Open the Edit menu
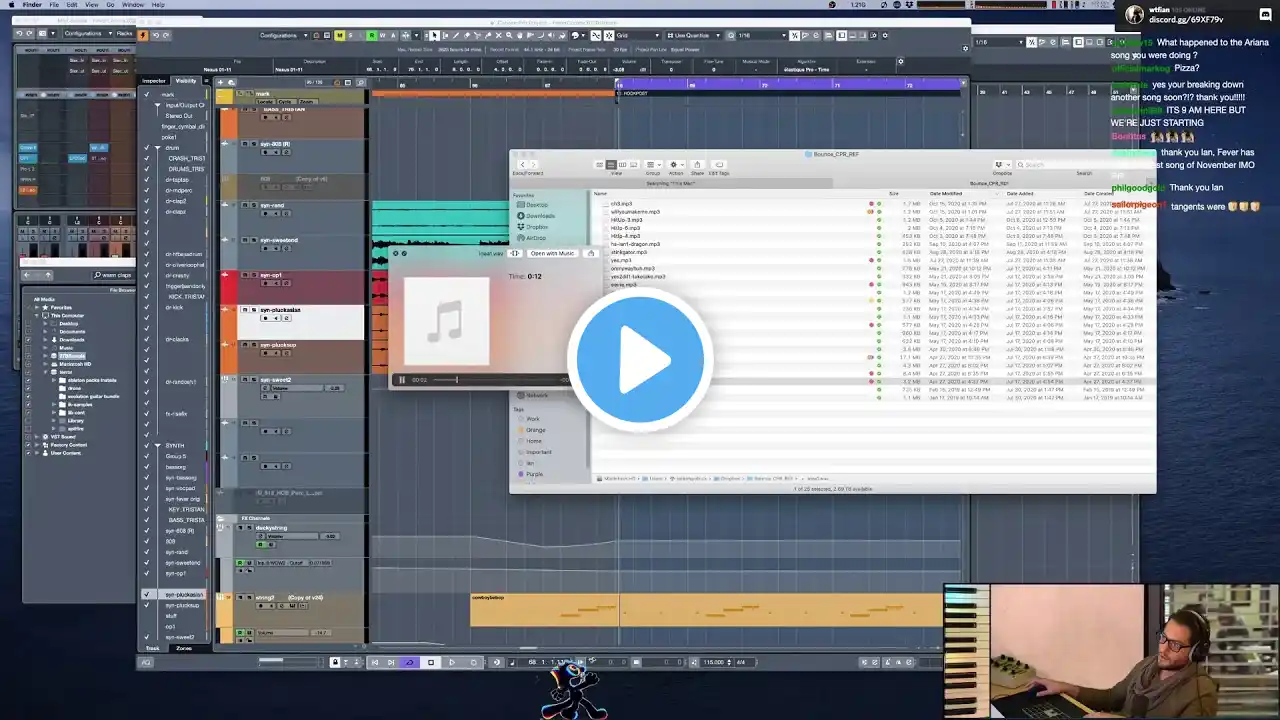Screen dimensions: 1280x720 (x=71, y=5)
